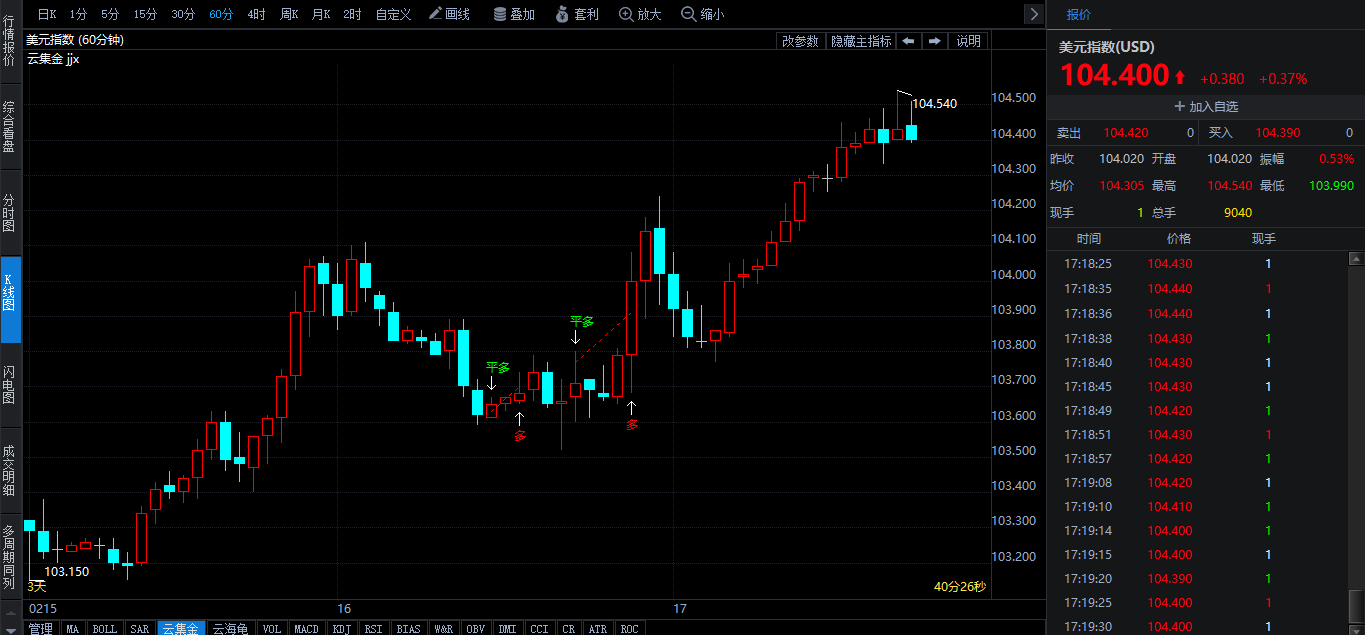Switch to 日K daily period
The image size is (1365, 635).
click(x=47, y=14)
